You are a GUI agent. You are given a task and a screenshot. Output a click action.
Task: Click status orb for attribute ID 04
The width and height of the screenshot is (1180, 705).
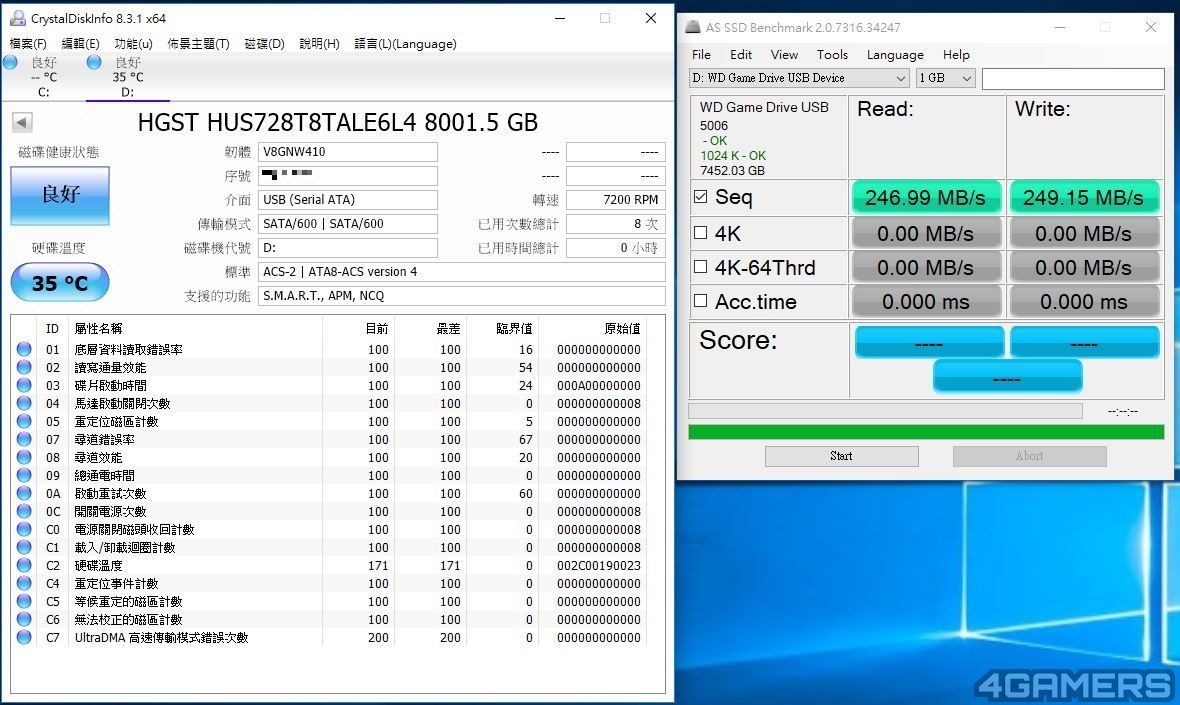(x=24, y=403)
